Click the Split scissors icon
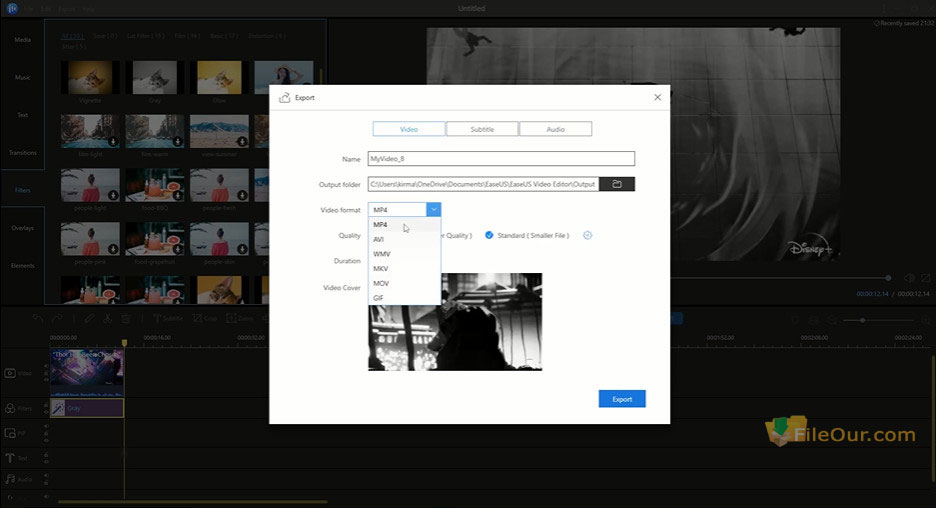The height and width of the screenshot is (508, 936). 107,319
